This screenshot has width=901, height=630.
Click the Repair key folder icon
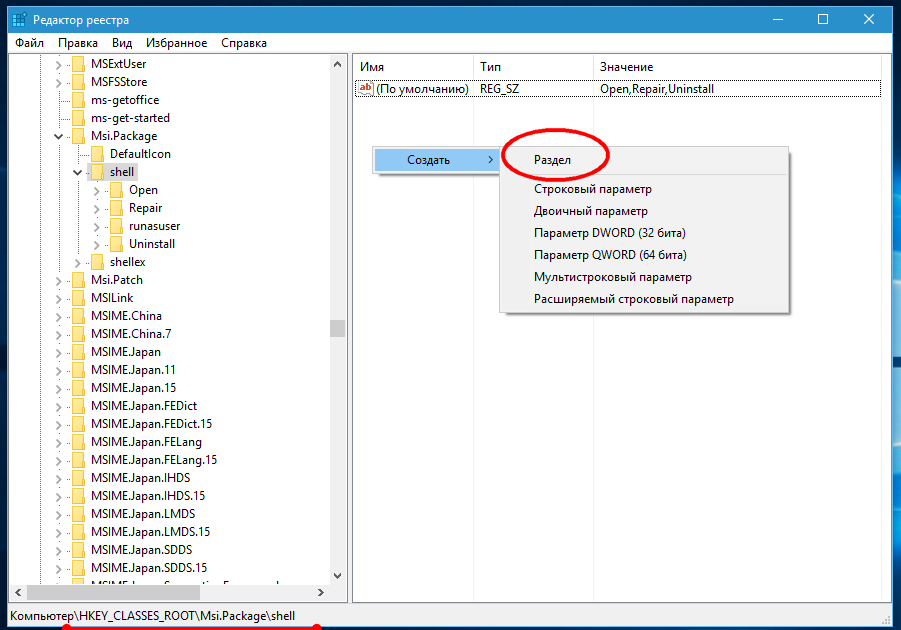[x=117, y=208]
